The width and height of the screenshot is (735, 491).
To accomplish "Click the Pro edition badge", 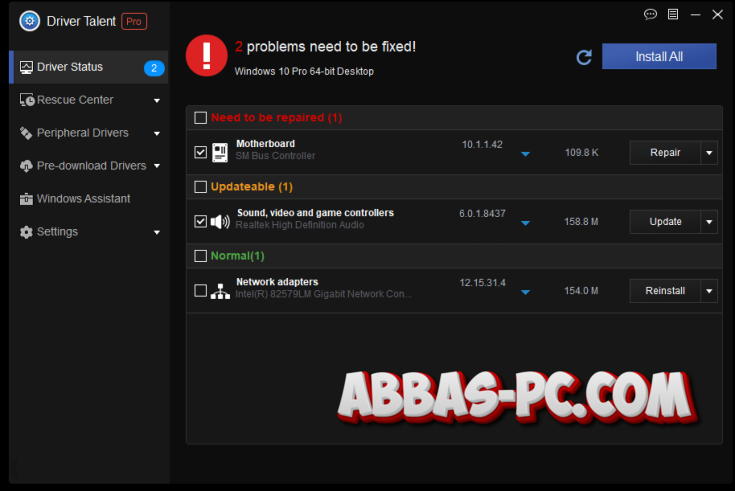I will (133, 21).
